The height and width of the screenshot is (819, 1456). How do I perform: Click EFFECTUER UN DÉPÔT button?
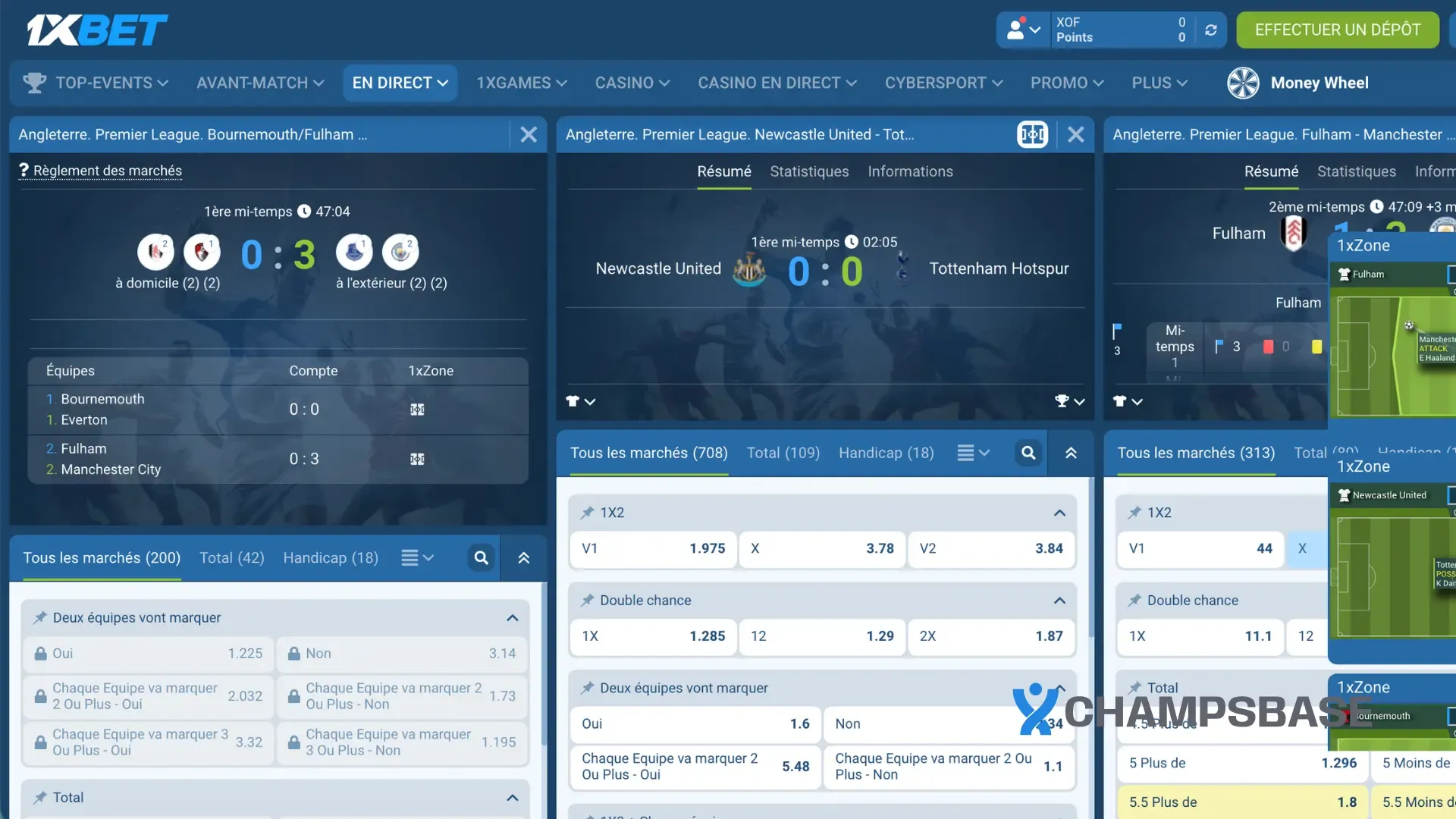pyautogui.click(x=1337, y=30)
